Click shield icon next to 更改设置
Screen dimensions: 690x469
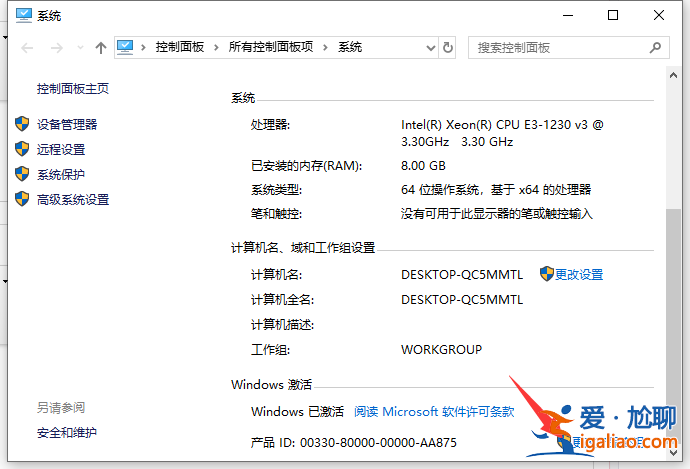tap(547, 274)
